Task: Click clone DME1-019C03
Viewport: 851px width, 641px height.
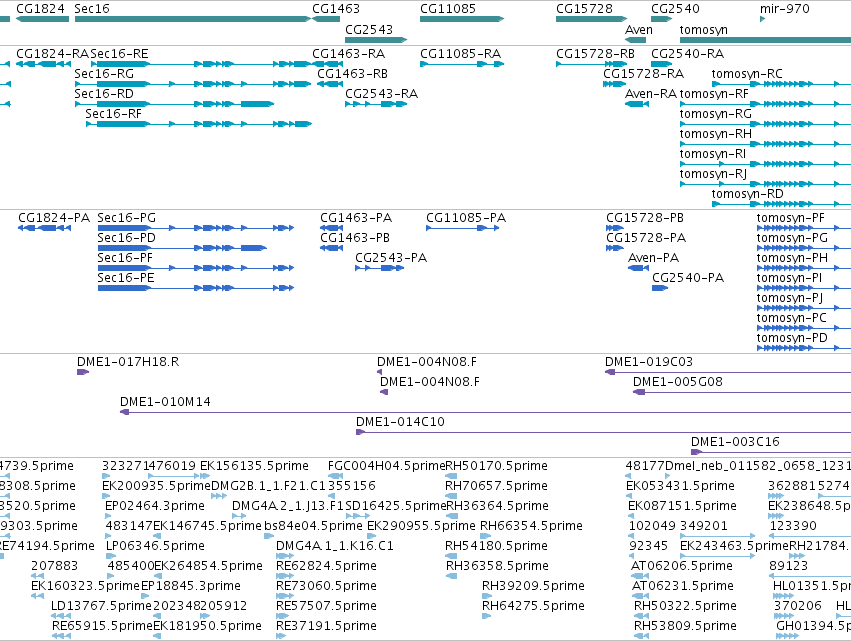Action: (649, 362)
